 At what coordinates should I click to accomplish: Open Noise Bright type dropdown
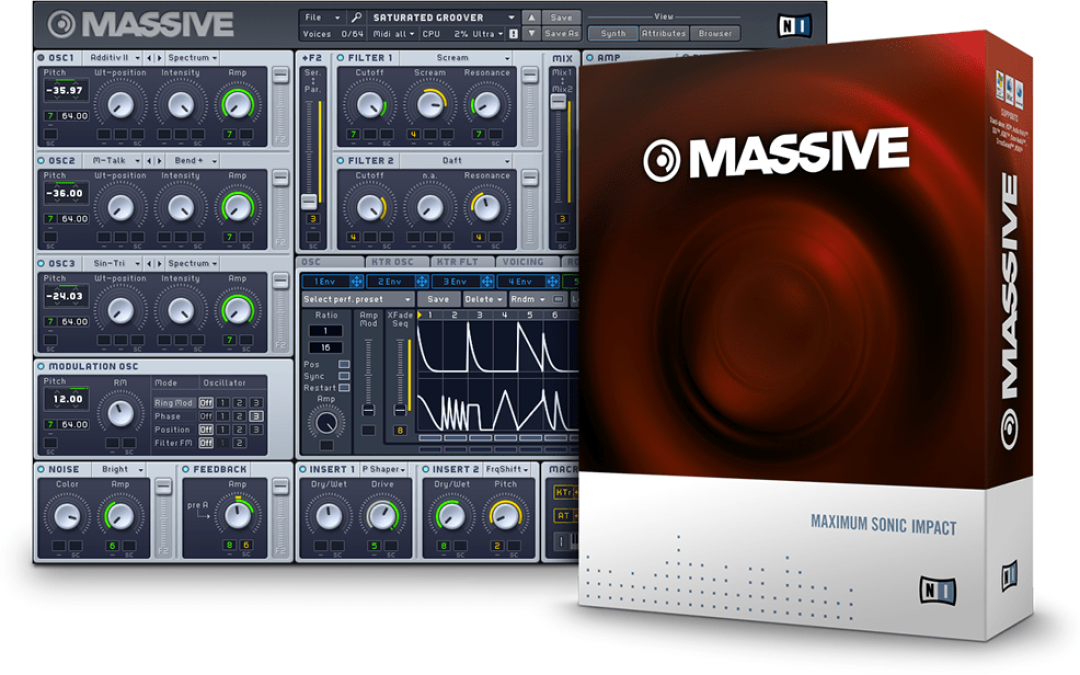[119, 469]
